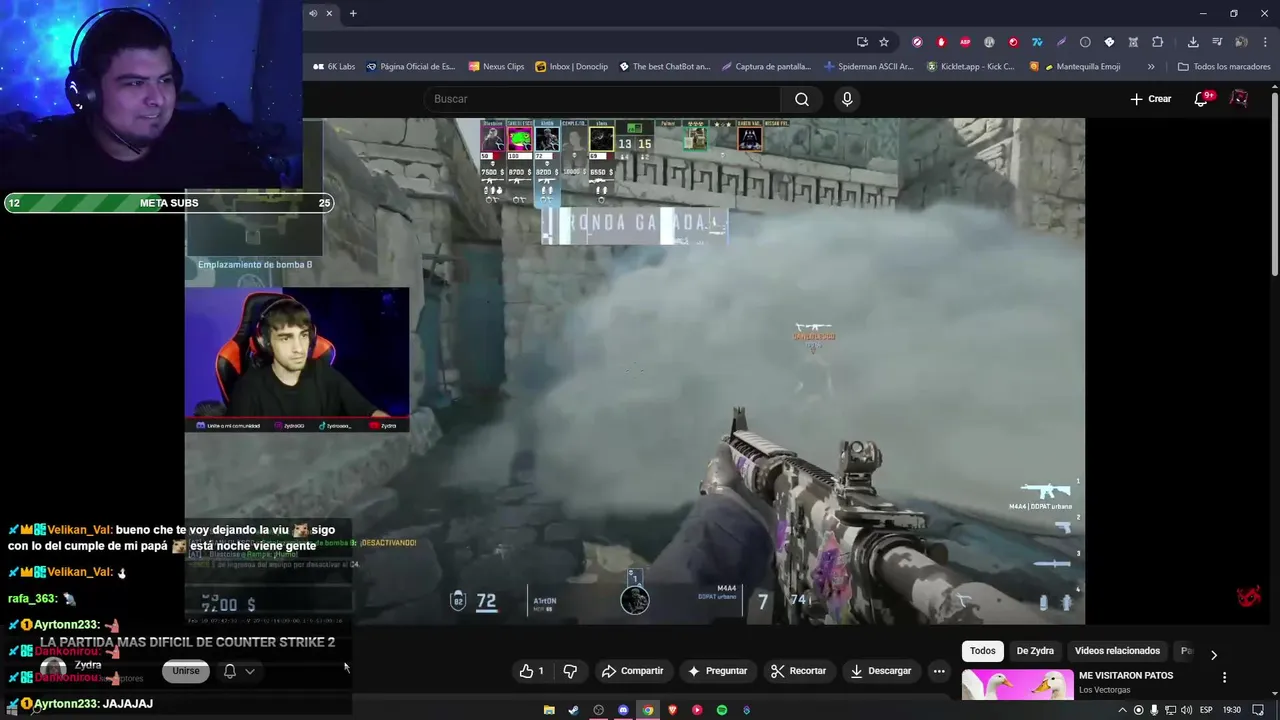The width and height of the screenshot is (1280, 720).
Task: Like the video with thumbs up
Action: pos(532,671)
